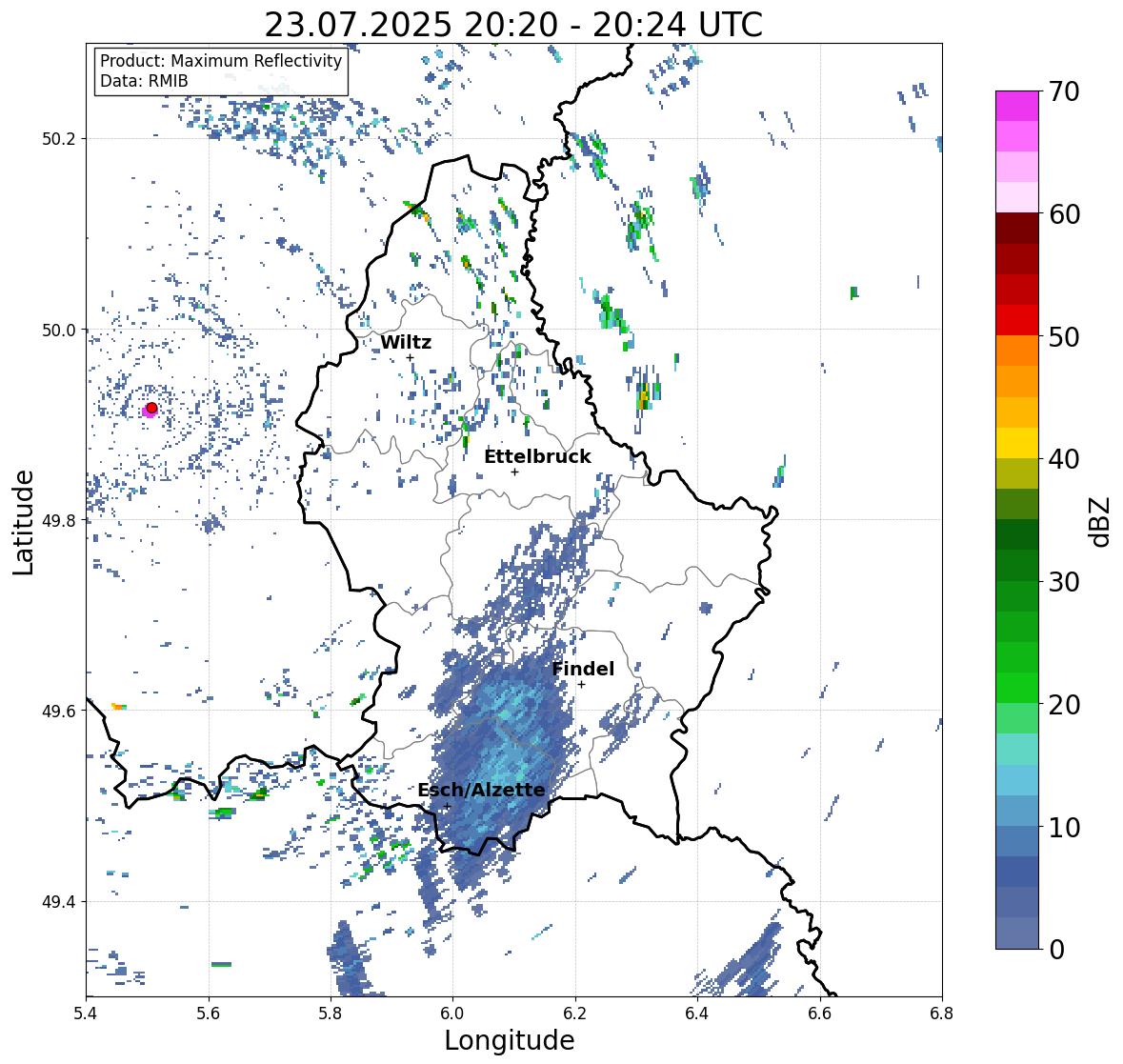Click the longitude tick label 5.6
1123x1064 pixels.
pos(209,1013)
